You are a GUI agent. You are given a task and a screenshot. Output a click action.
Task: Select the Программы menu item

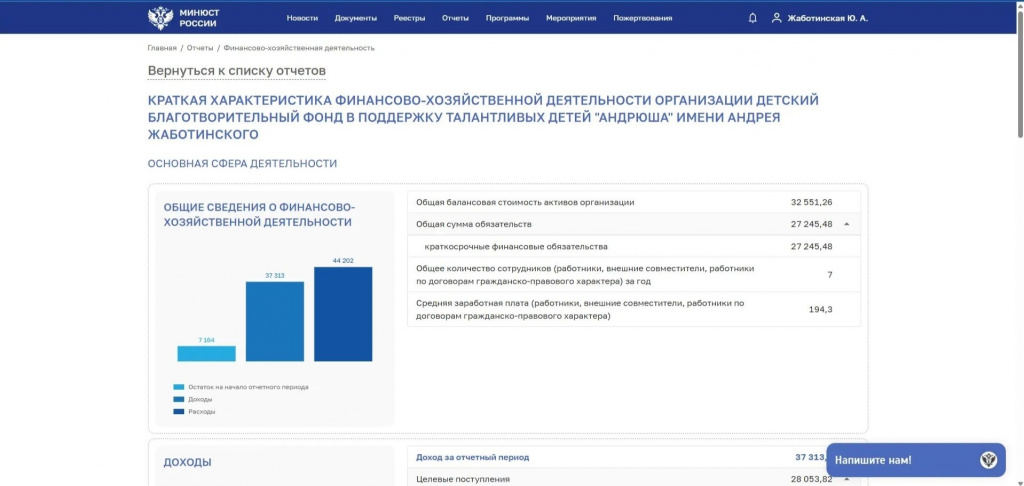point(507,18)
